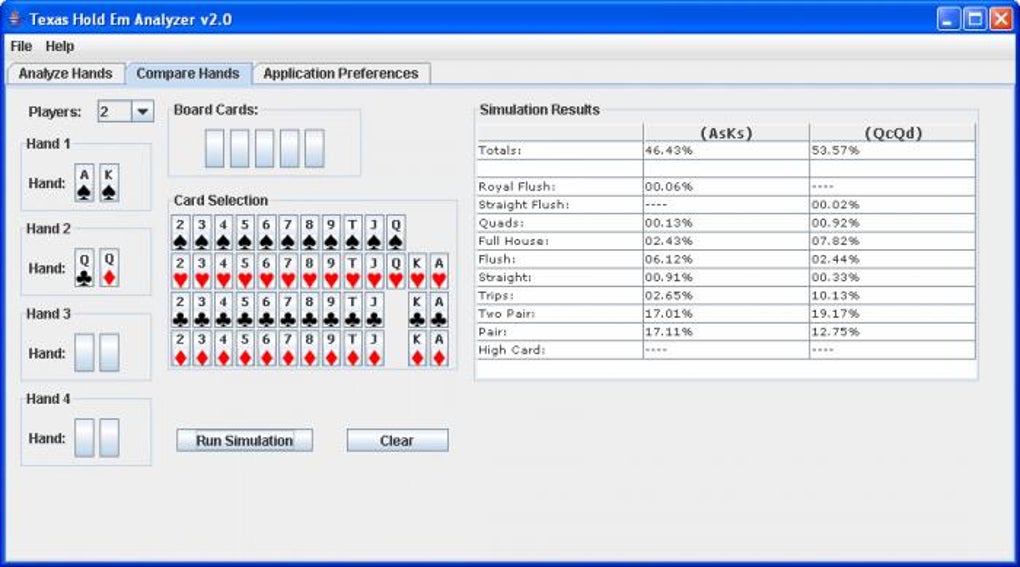Select the Jack of spades card
The image size is (1020, 567).
[x=373, y=233]
